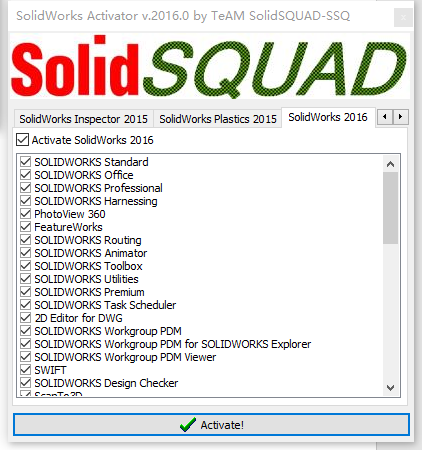Toggle the PhotoView 360 checkbox
The width and height of the screenshot is (422, 450).
pos(25,214)
